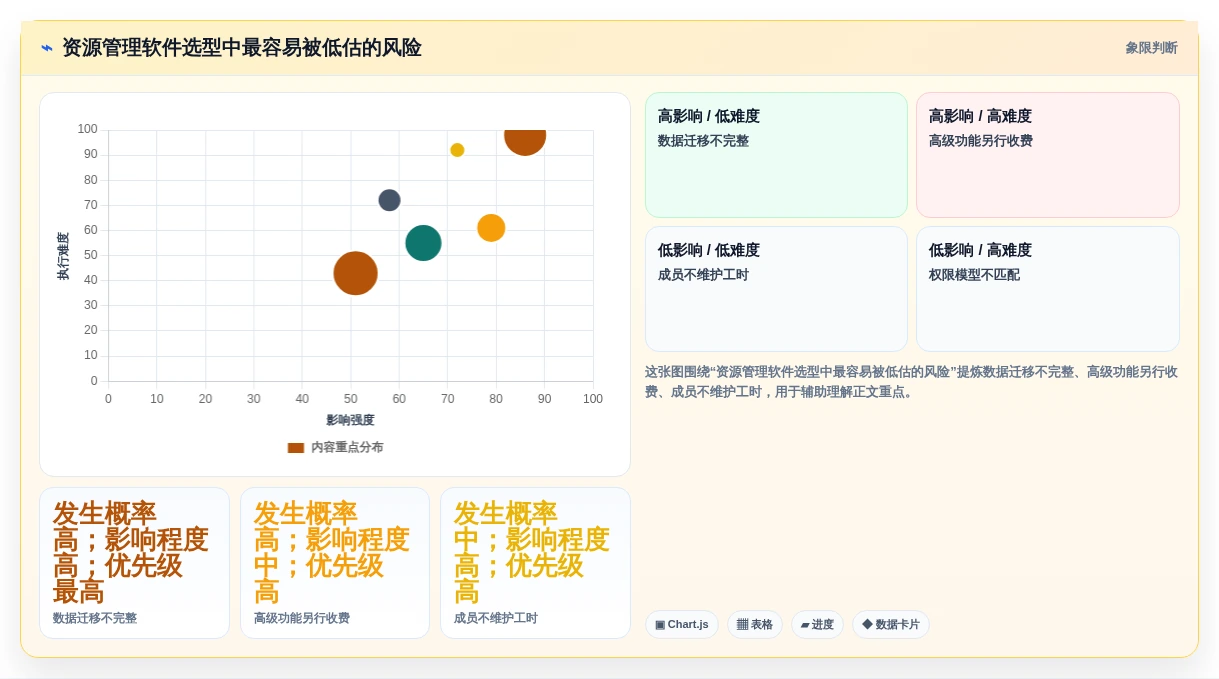
Task: Select the teal bubble in the chart
Action: 423,243
